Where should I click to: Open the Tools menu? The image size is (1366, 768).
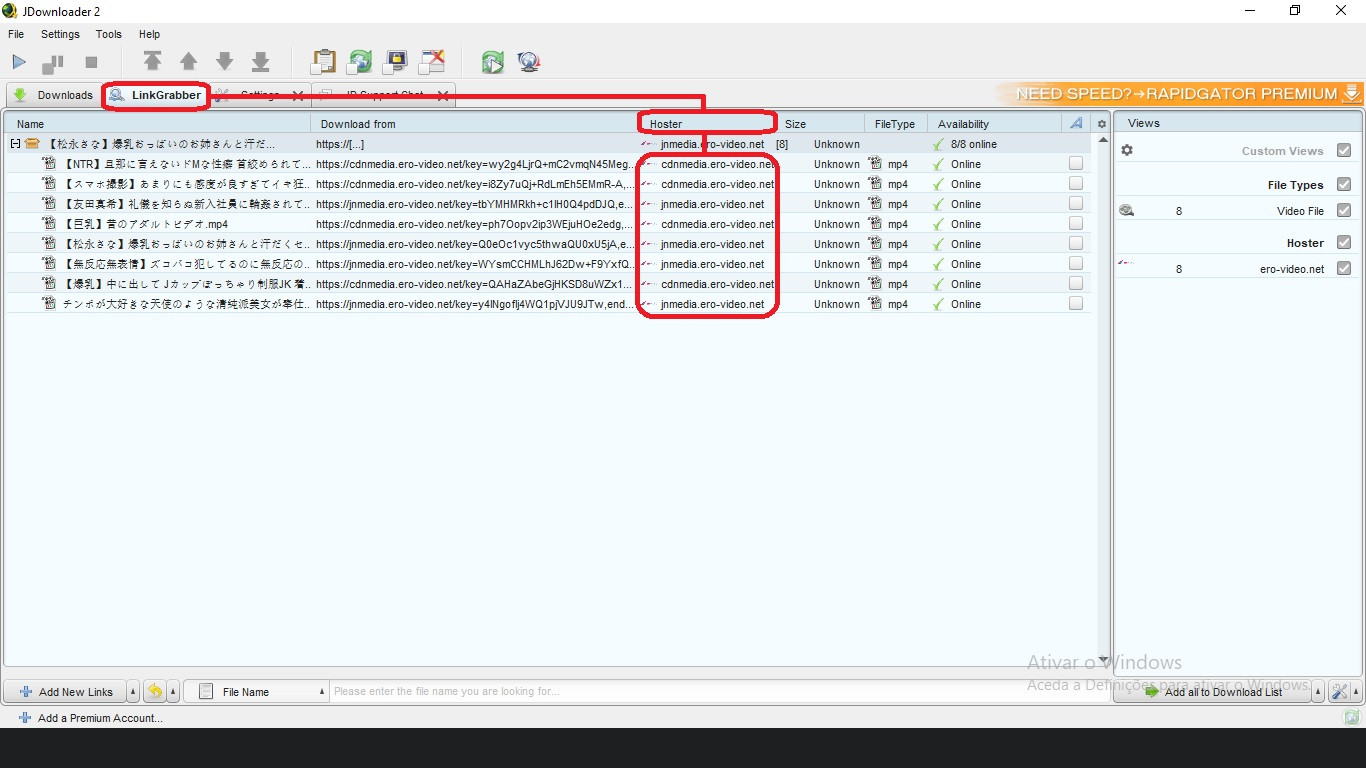point(109,34)
